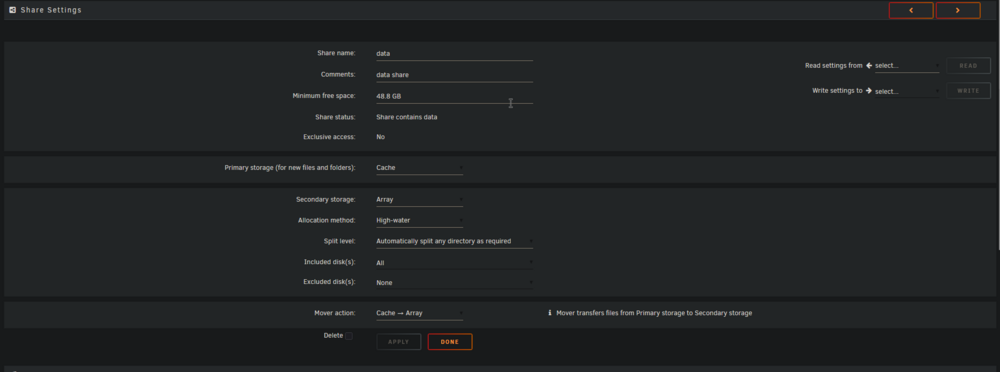Click the Share Settings header icon
1000x372 pixels.
(x=13, y=10)
